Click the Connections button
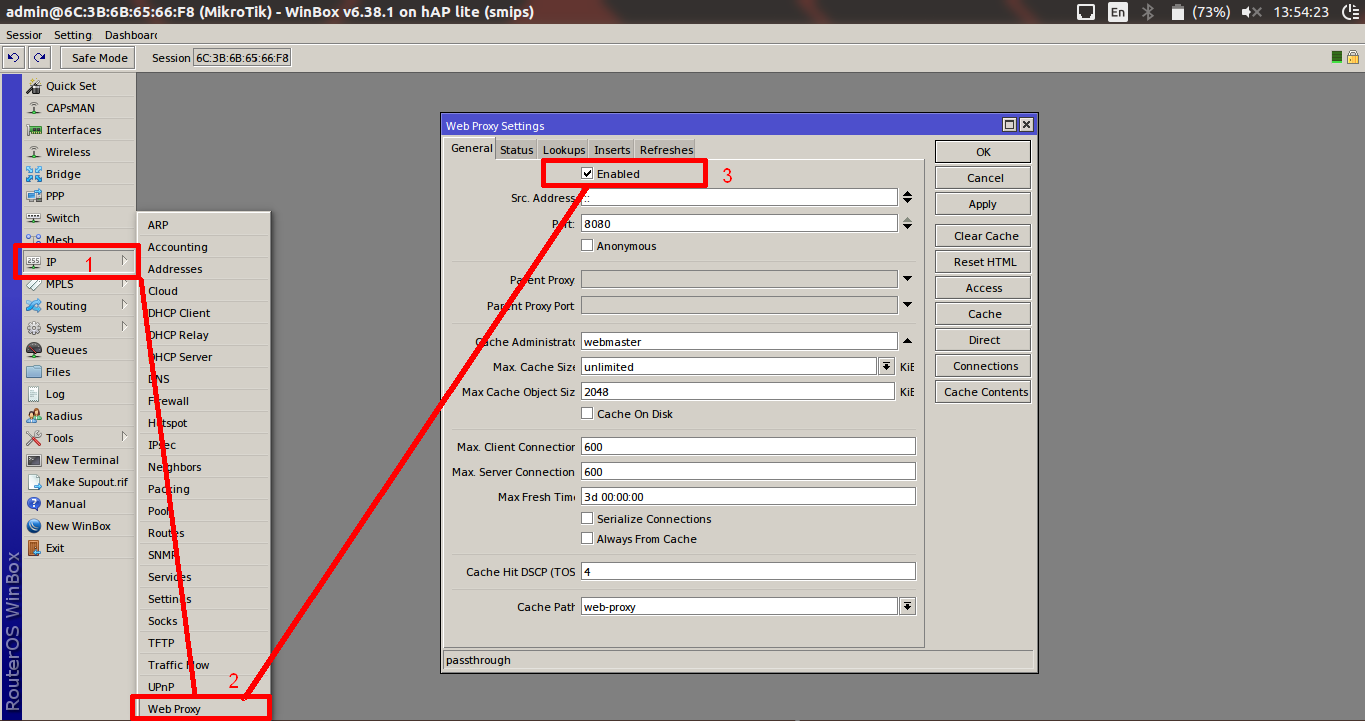Viewport: 1365px width, 721px height. [983, 366]
